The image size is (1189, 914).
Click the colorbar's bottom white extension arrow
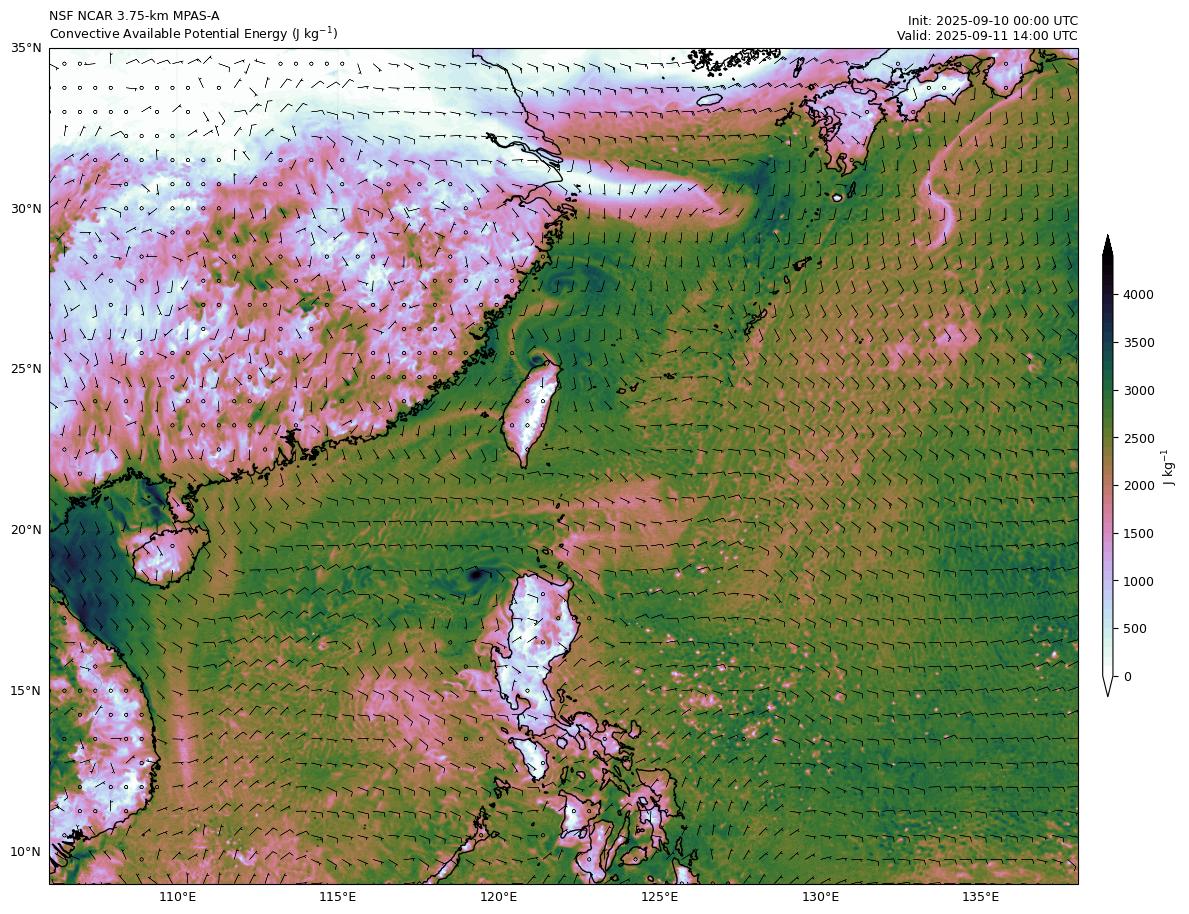(x=1108, y=685)
